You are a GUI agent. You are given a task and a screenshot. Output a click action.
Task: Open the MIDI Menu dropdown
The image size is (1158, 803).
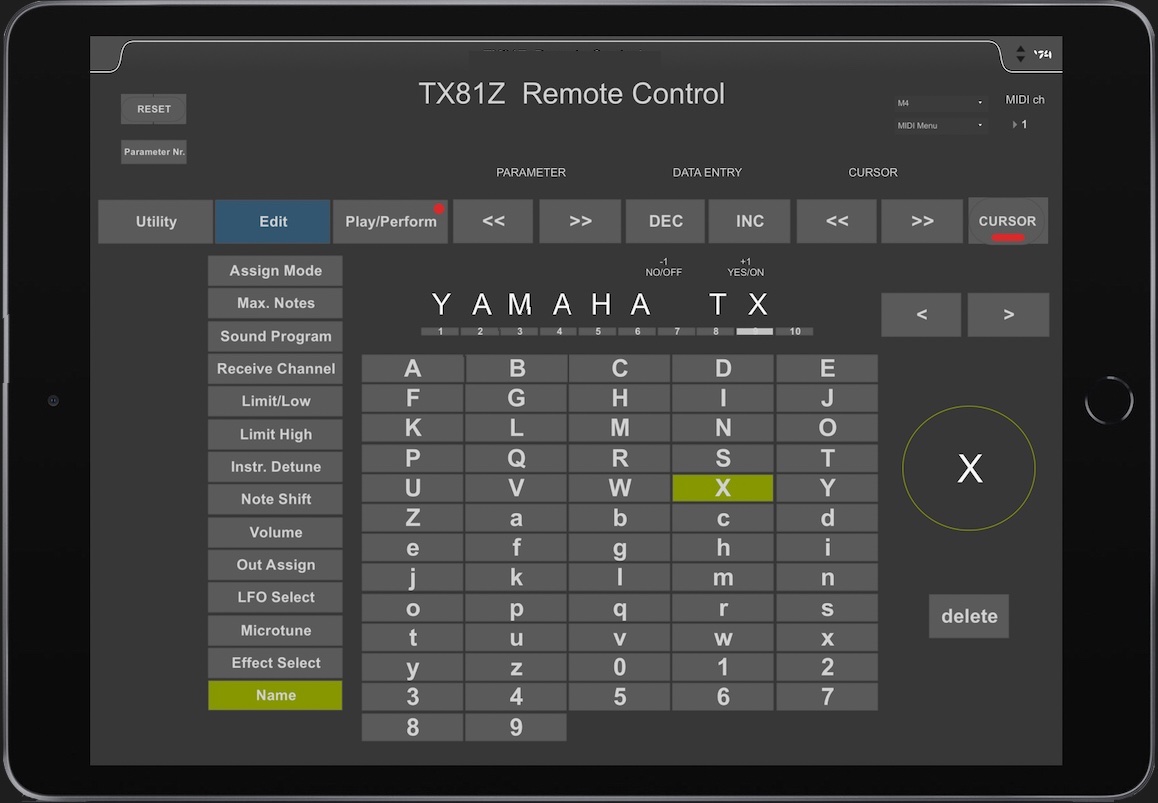(x=940, y=126)
